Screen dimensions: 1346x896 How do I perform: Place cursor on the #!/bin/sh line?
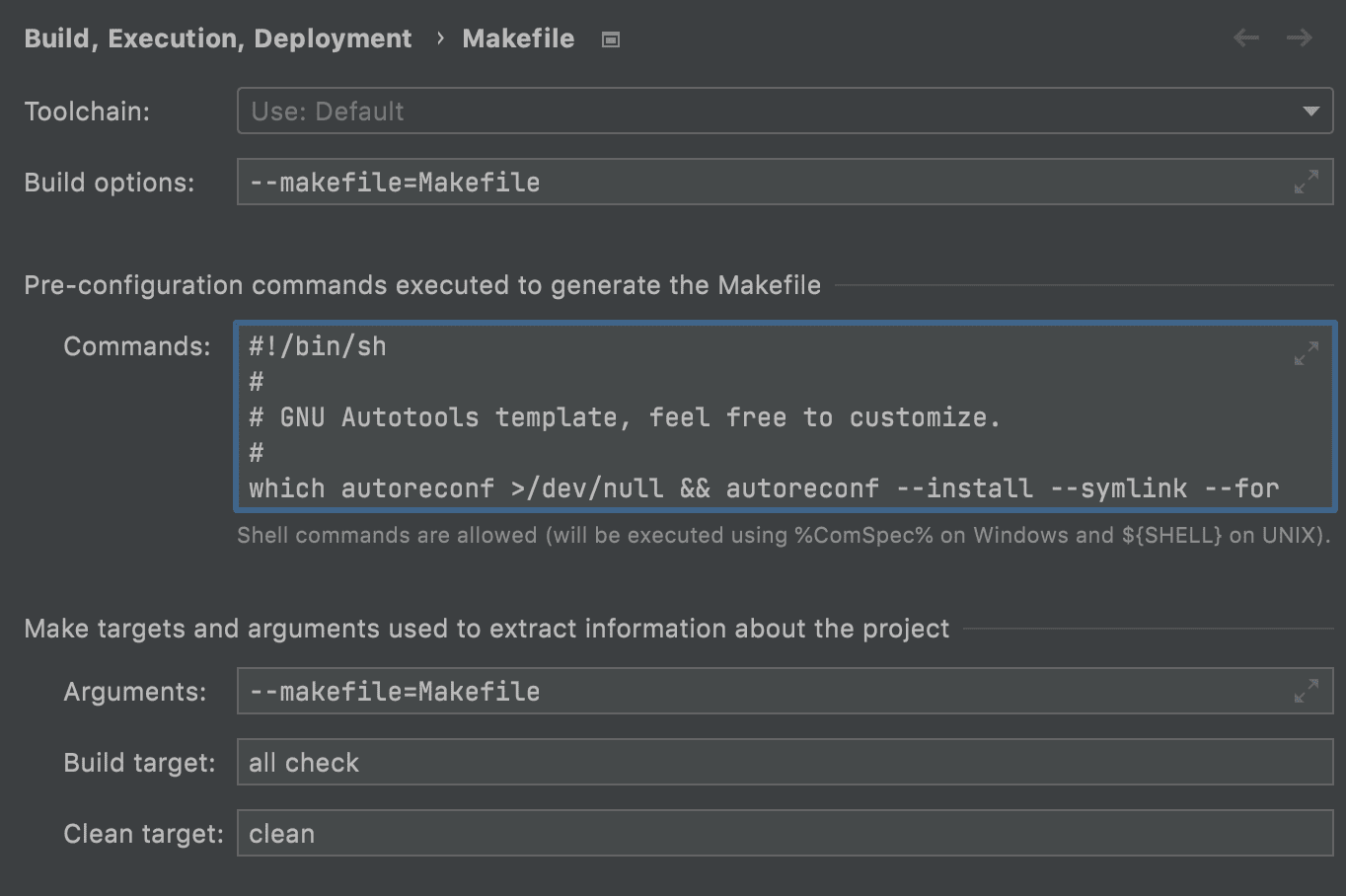pos(318,346)
